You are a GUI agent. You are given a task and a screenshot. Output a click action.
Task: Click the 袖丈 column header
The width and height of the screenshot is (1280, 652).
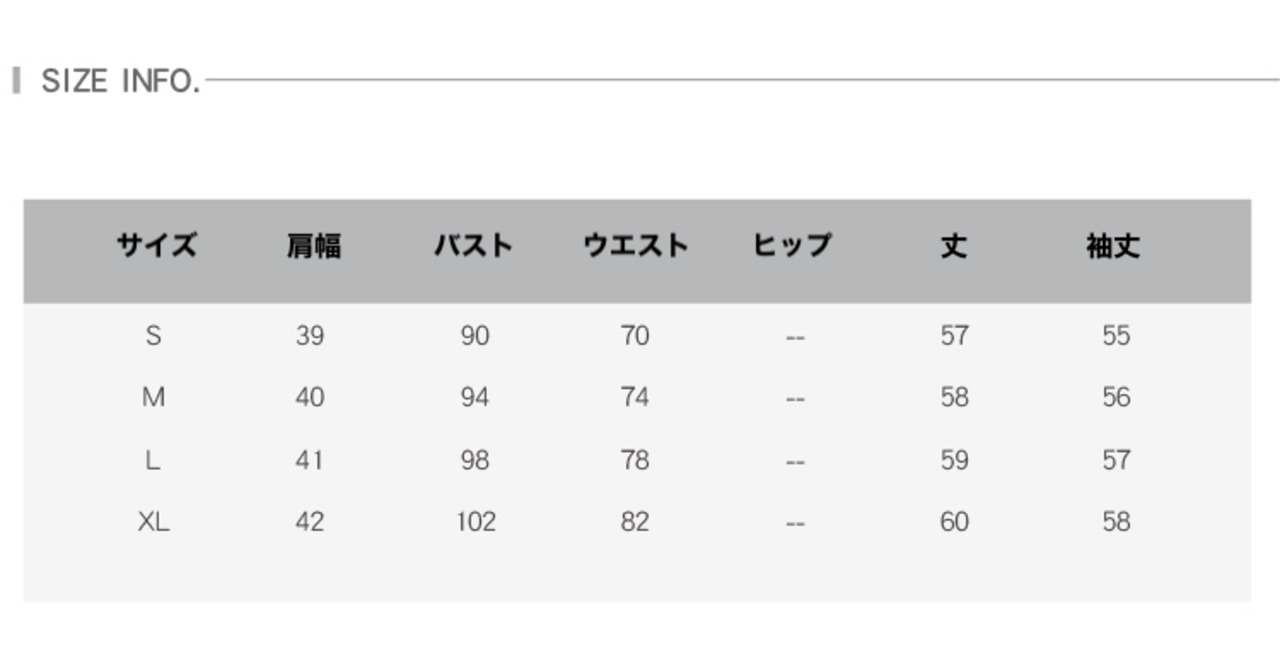pos(1113,245)
